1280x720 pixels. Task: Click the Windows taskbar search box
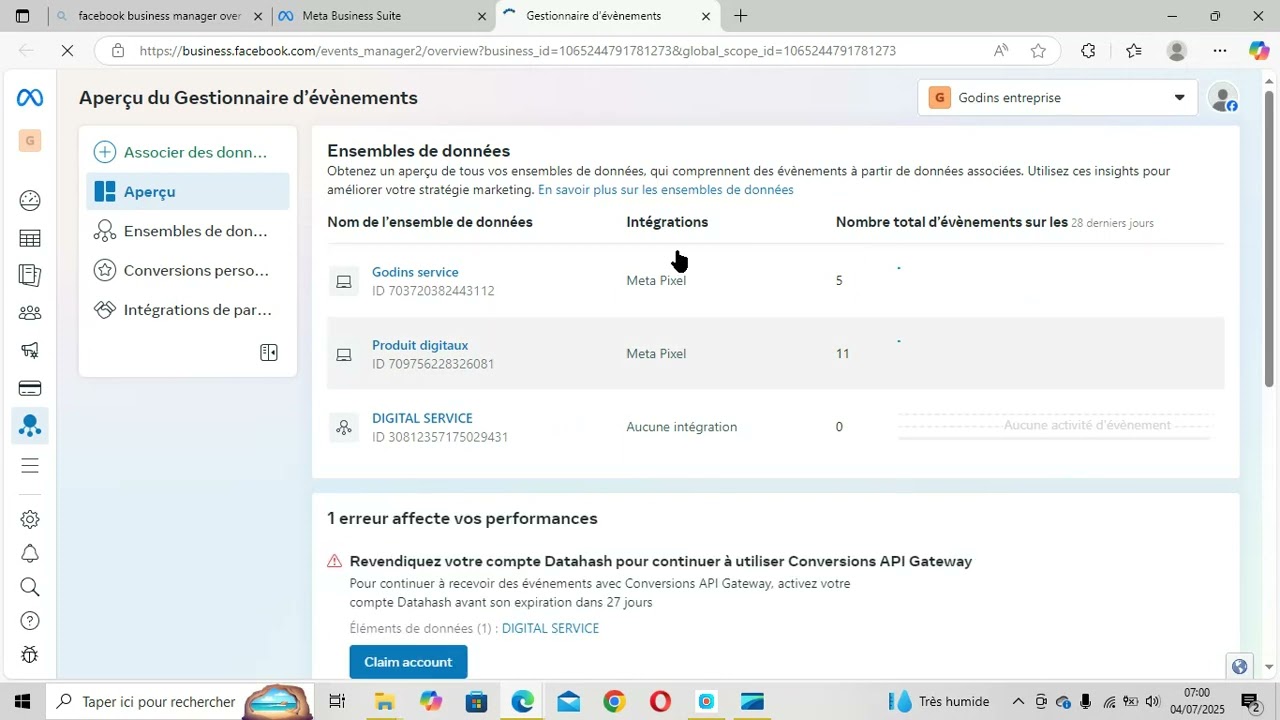pyautogui.click(x=180, y=702)
